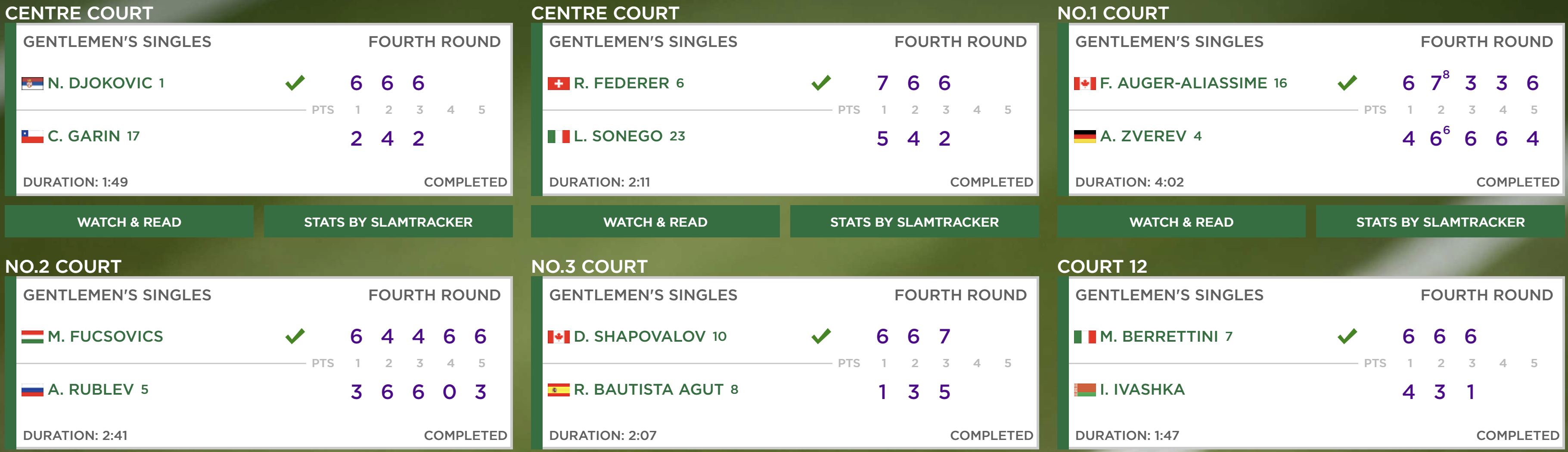This screenshot has height=452, width=1568.
Task: Click Spain flag beside R. Bautista Agut
Action: 558,390
